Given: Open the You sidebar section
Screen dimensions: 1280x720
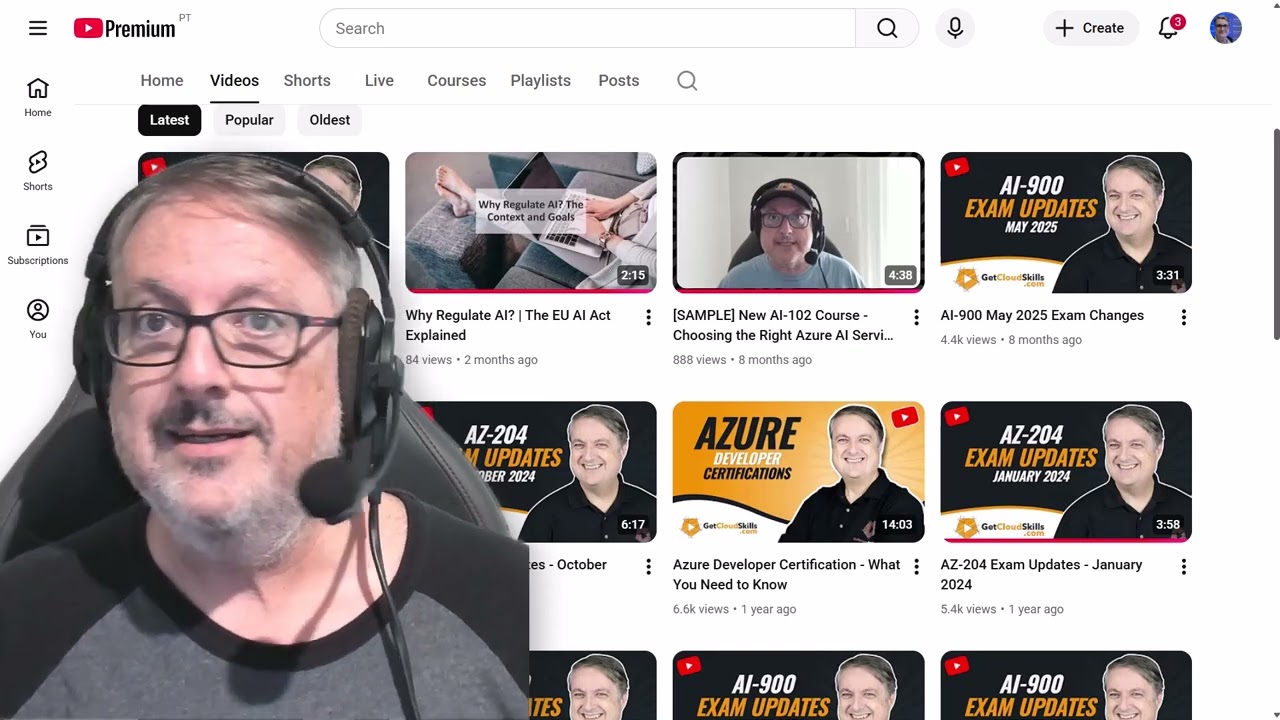Looking at the screenshot, I should coord(38,319).
